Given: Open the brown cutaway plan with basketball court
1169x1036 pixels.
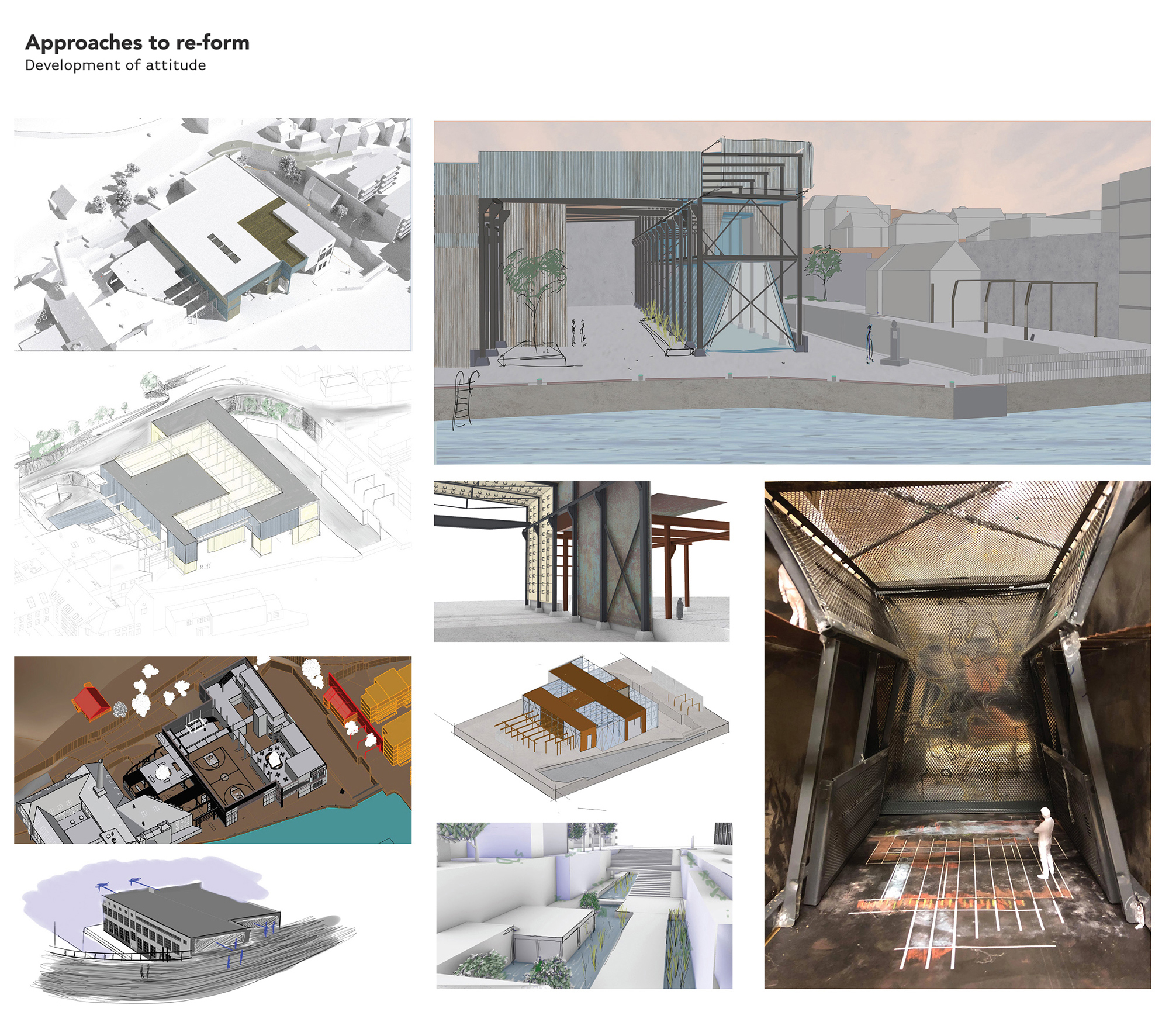Looking at the screenshot, I should pyautogui.click(x=213, y=750).
